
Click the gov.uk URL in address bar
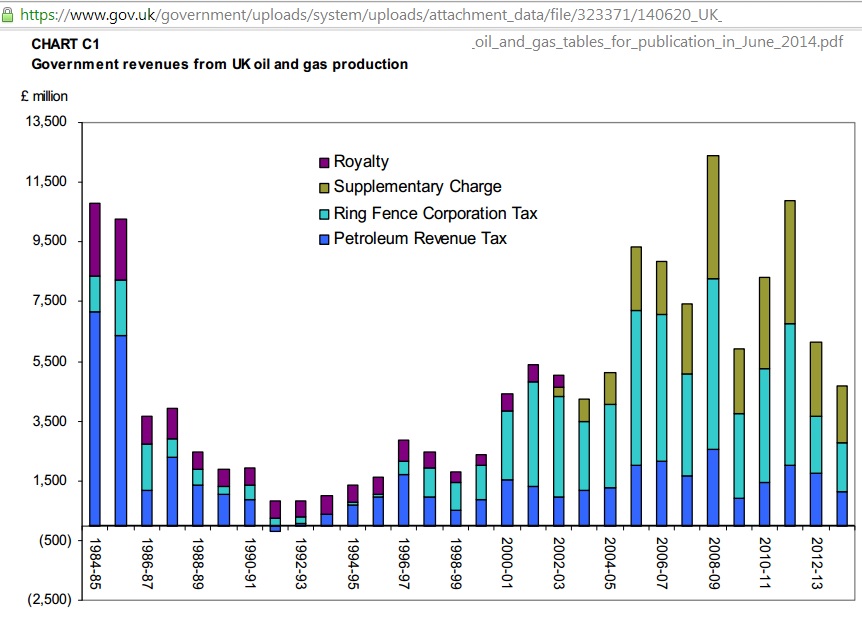pyautogui.click(x=371, y=15)
